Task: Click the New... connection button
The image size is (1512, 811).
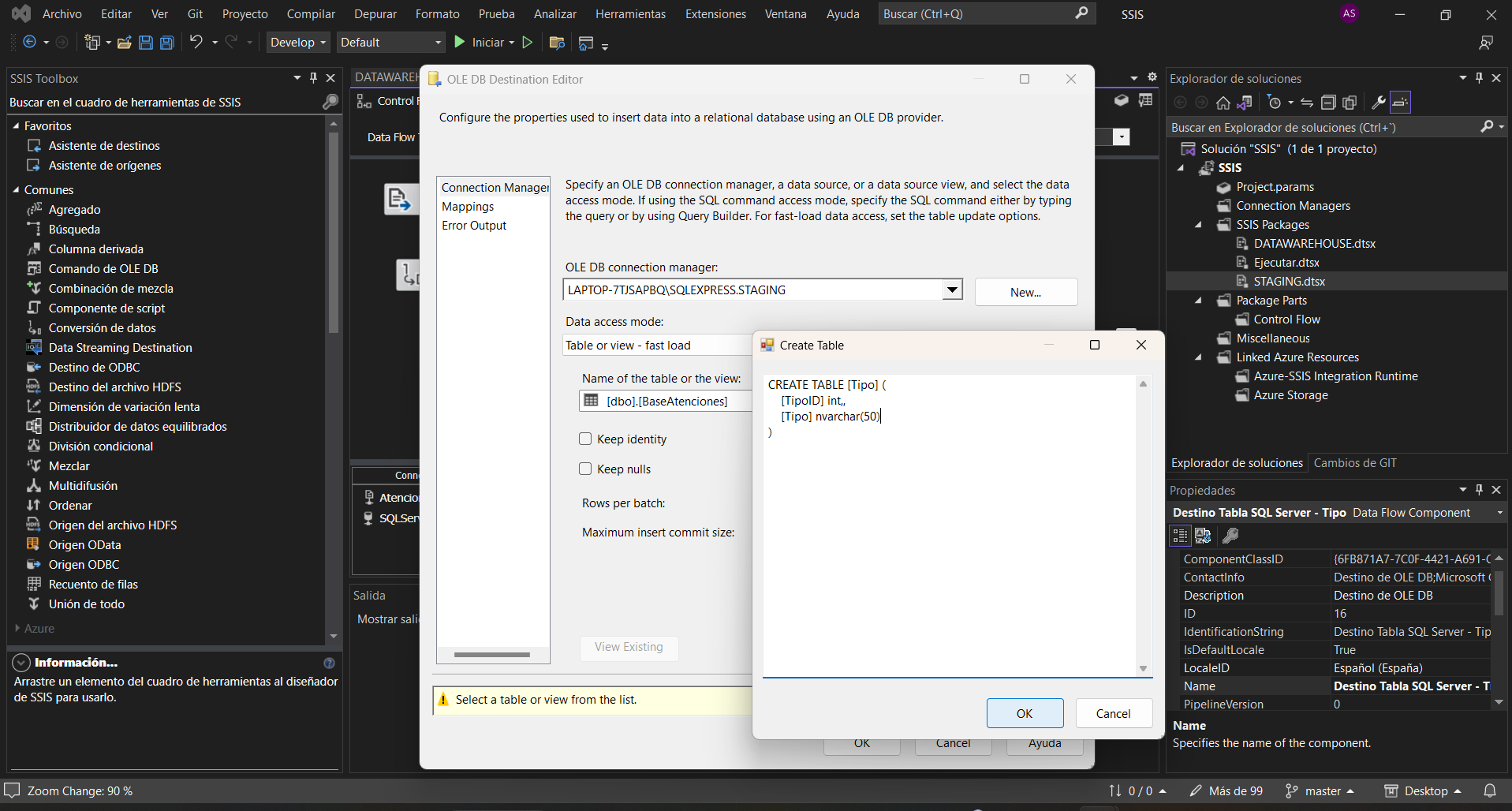Action: tap(1025, 292)
